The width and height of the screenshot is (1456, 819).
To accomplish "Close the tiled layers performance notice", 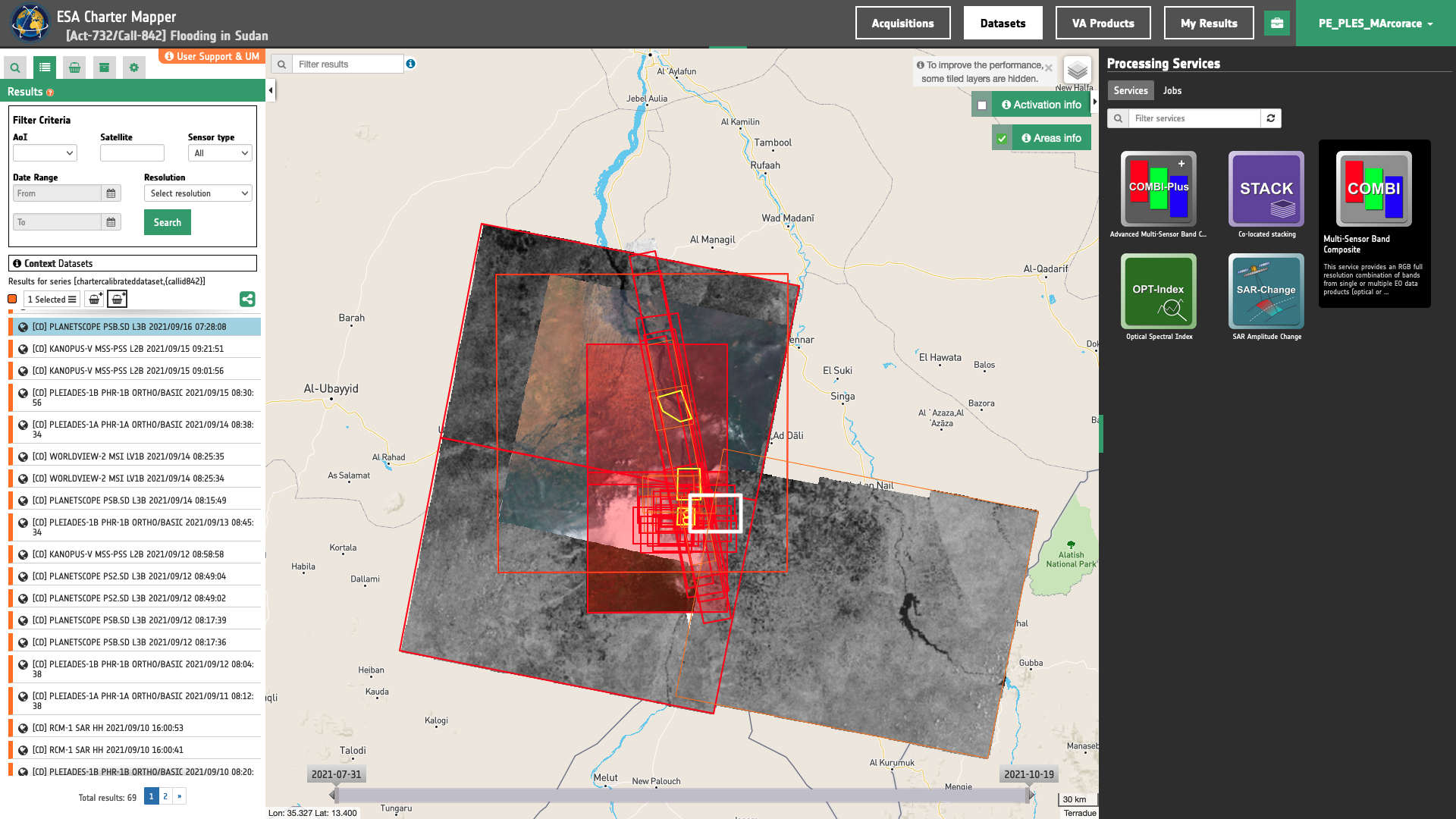I will click(x=1049, y=68).
